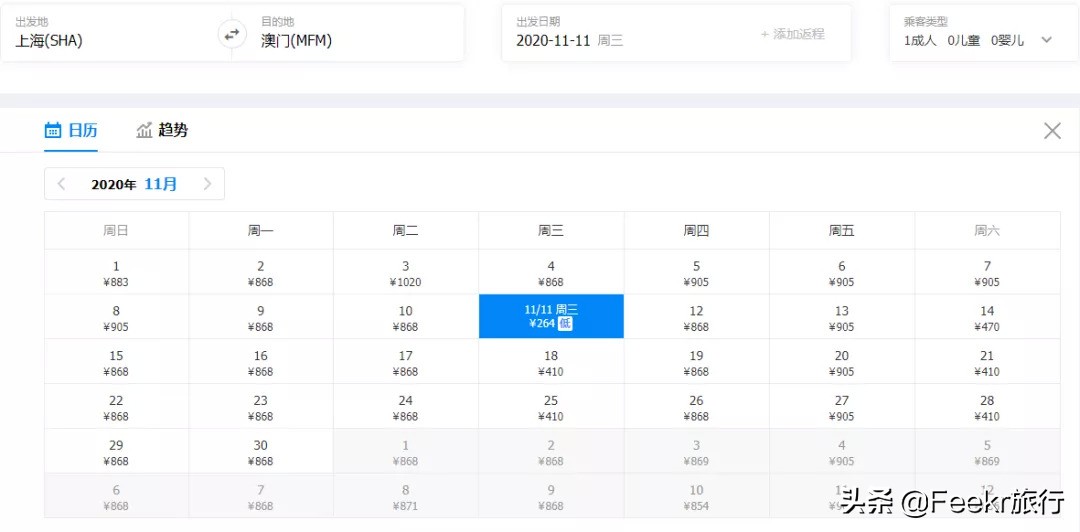Select November 25 priced ¥410

pyautogui.click(x=551, y=407)
